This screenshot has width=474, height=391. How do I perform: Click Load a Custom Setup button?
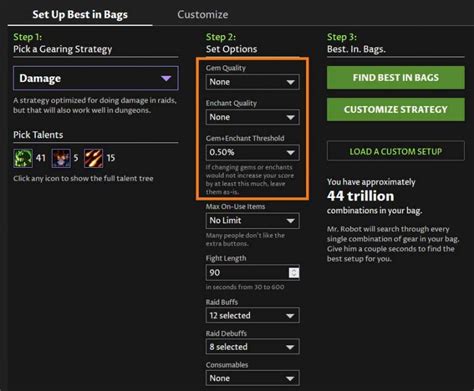396,151
